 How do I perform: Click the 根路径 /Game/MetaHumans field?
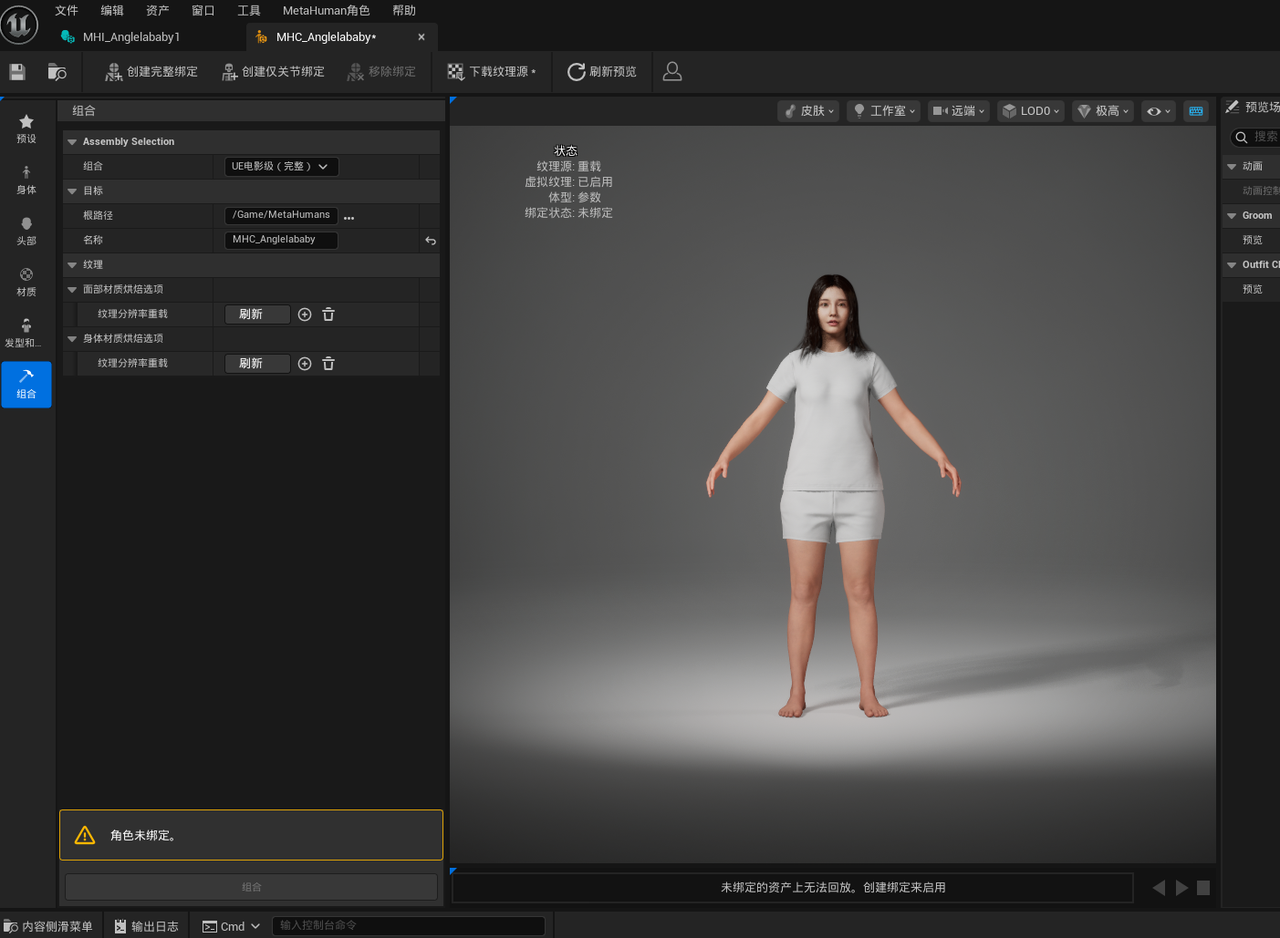click(x=281, y=215)
